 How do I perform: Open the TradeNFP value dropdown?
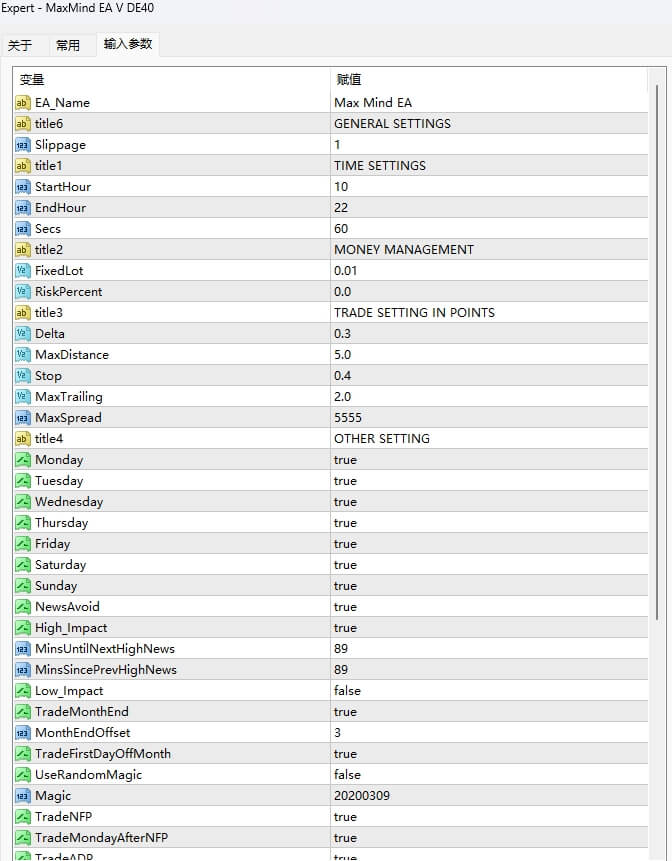345,816
